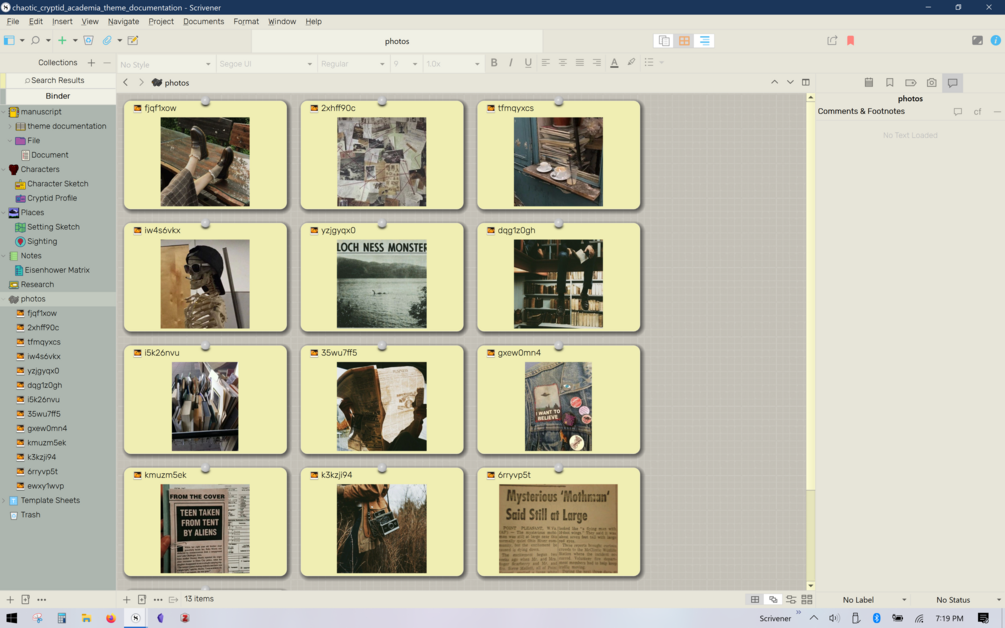Open text color swatch
This screenshot has height=628, width=1005.
pyautogui.click(x=614, y=63)
